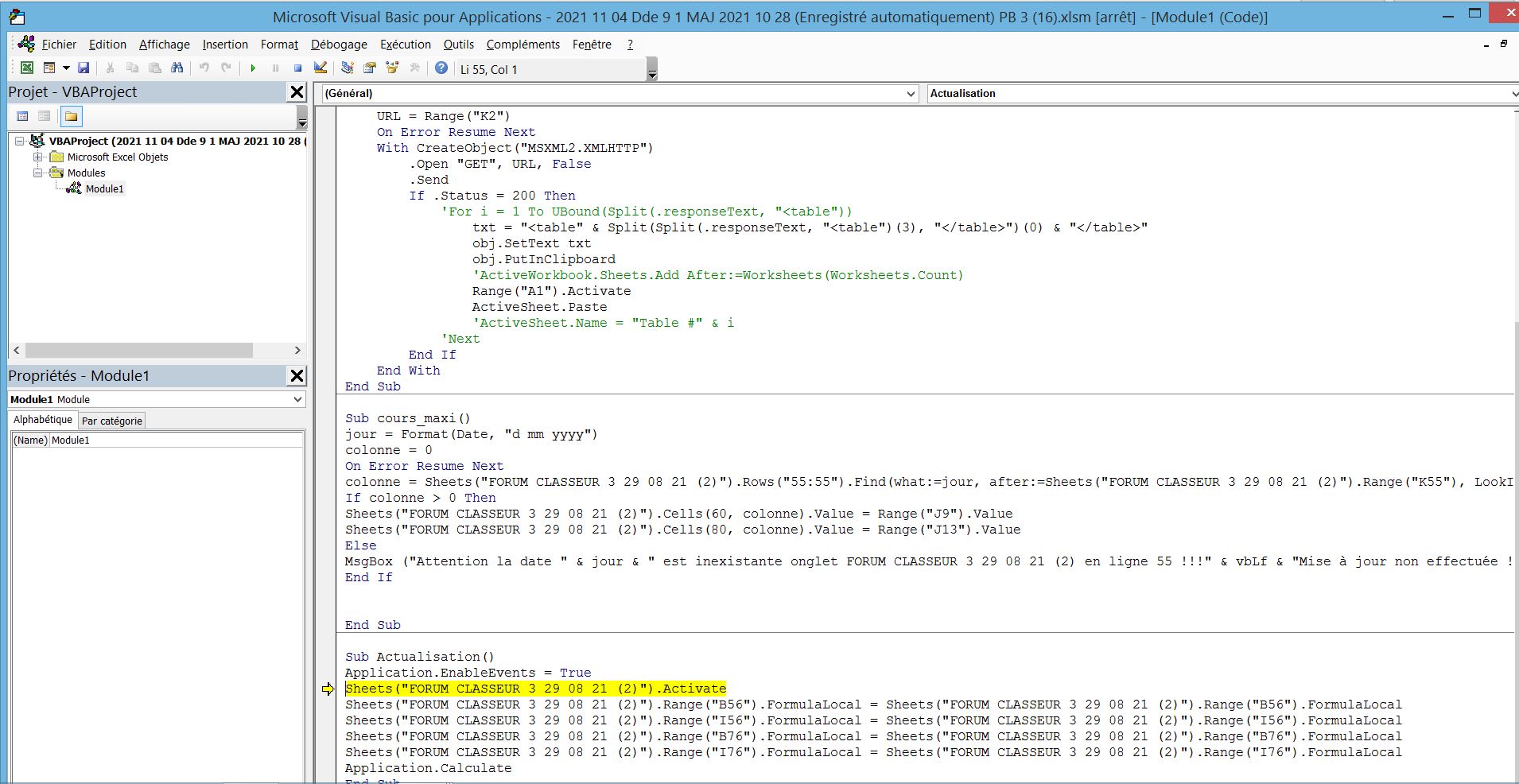Open the Object Browser toolbar icon
Viewport: 1519px width, 784px height.
coord(392,68)
